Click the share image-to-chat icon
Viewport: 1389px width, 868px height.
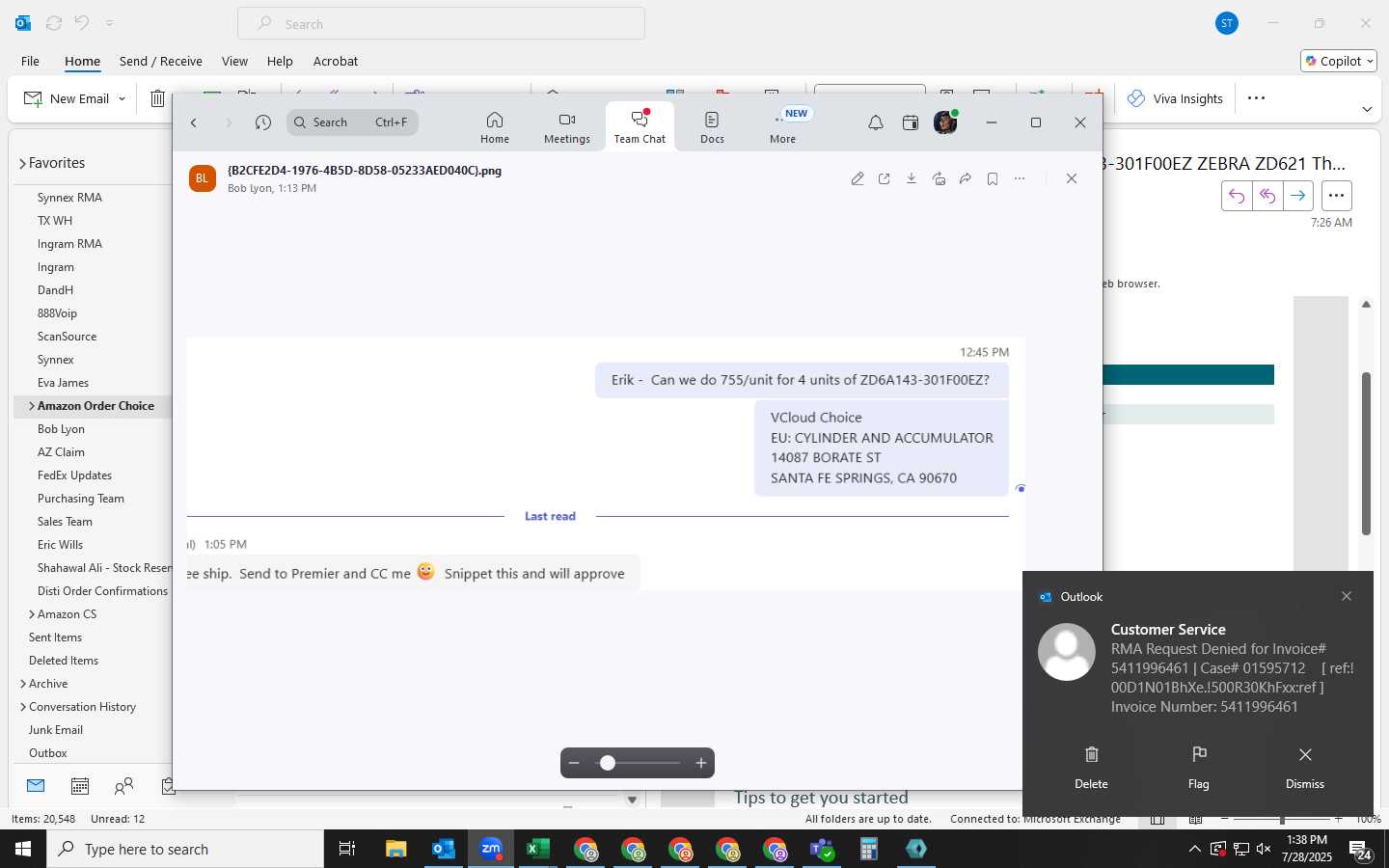pos(939,178)
